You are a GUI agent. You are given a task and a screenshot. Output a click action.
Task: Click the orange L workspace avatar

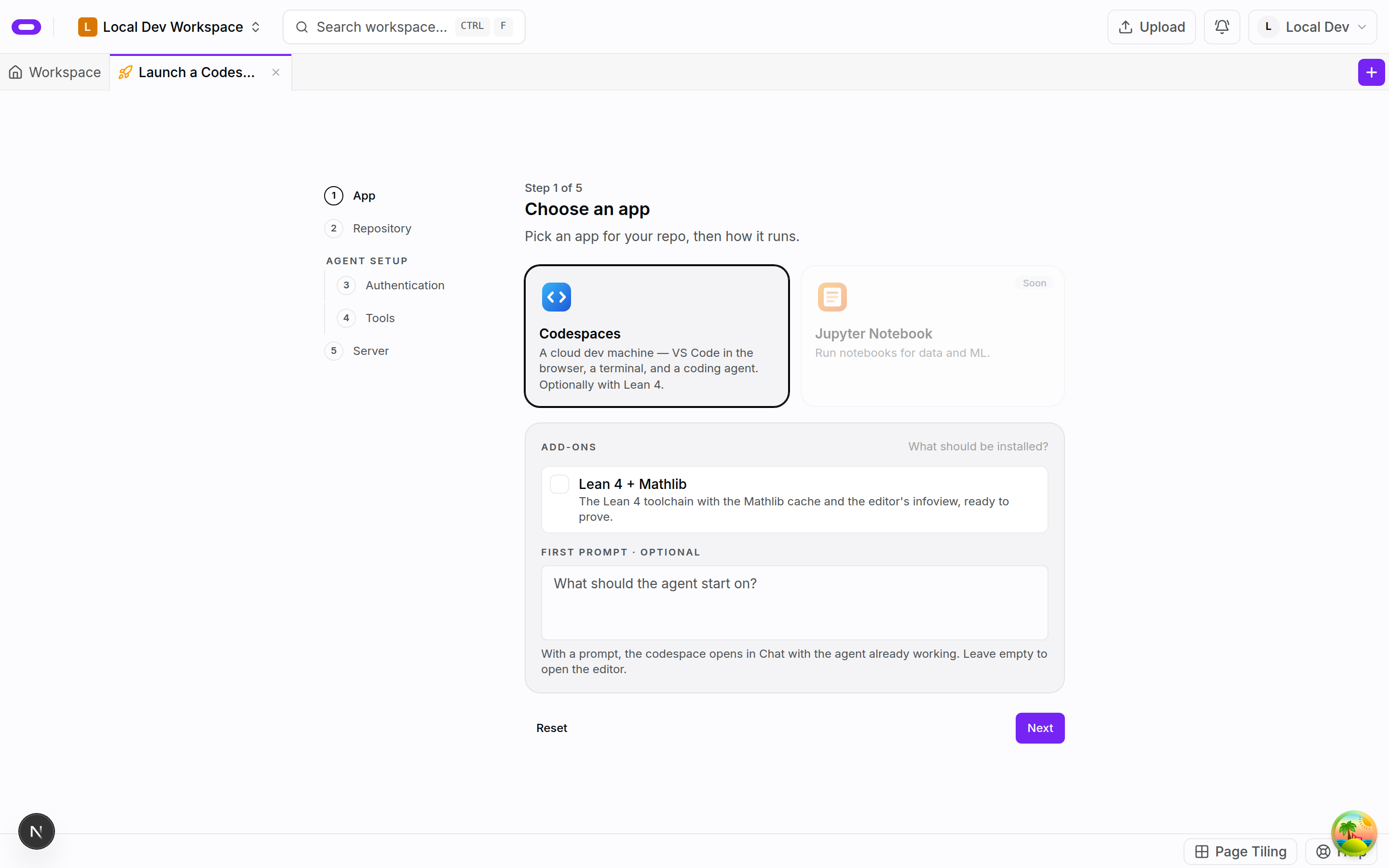pyautogui.click(x=87, y=27)
